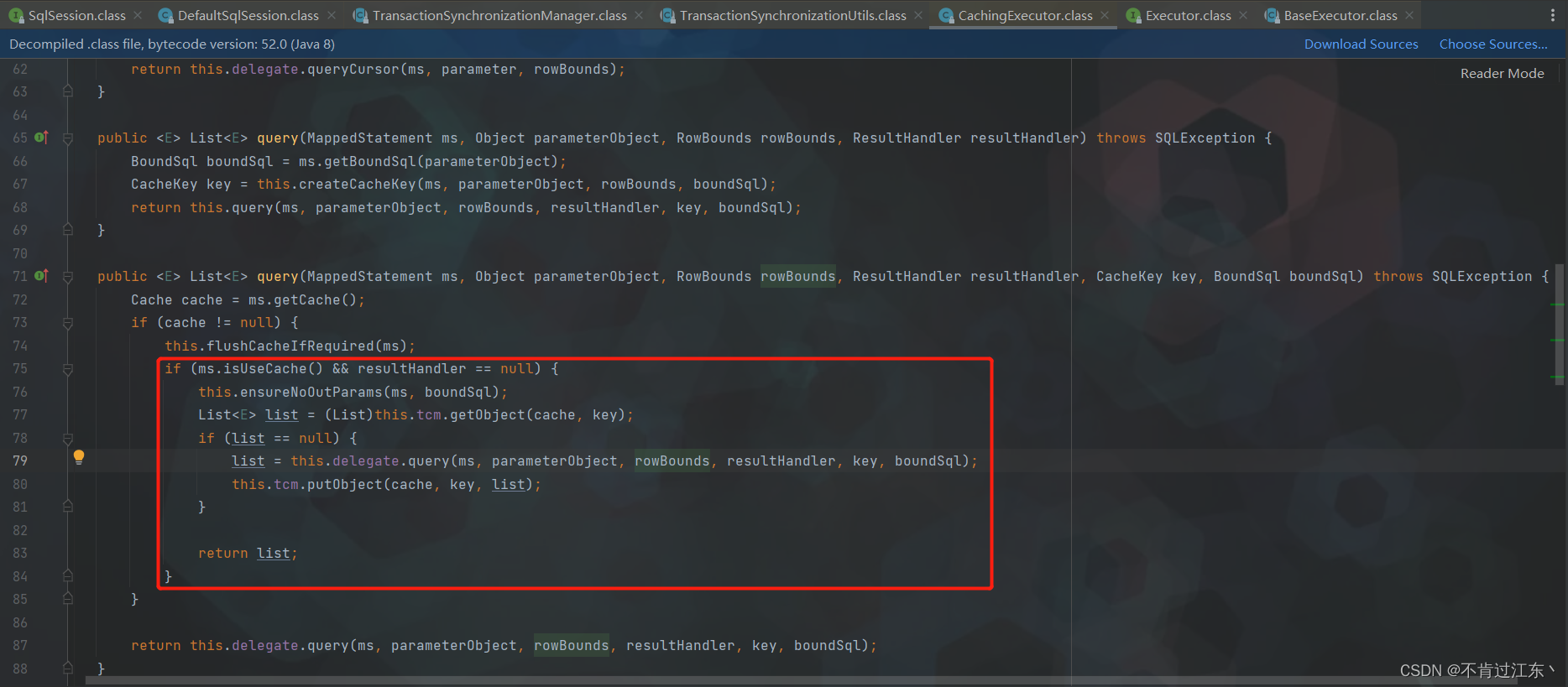Open the TransactionSynchronizationUtils.class tab
Viewport: 1568px width, 687px height.
pyautogui.click(x=792, y=15)
